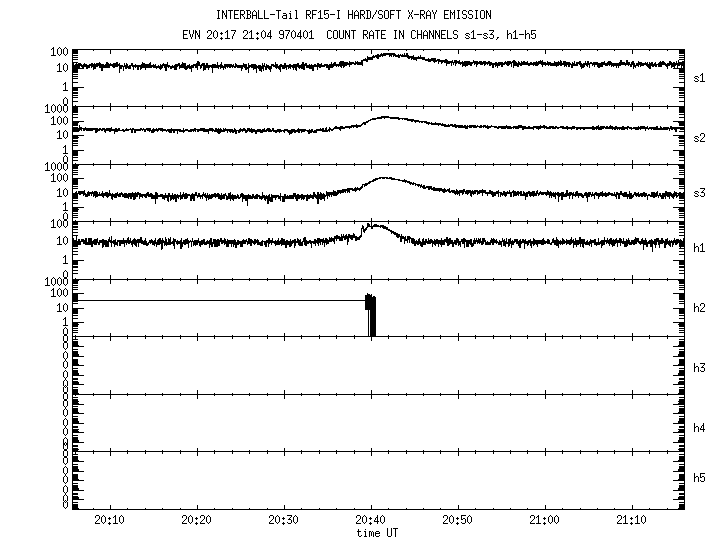Select the 20:10 time axis tick label
Viewport: 720px width, 550px height.
tap(110, 520)
